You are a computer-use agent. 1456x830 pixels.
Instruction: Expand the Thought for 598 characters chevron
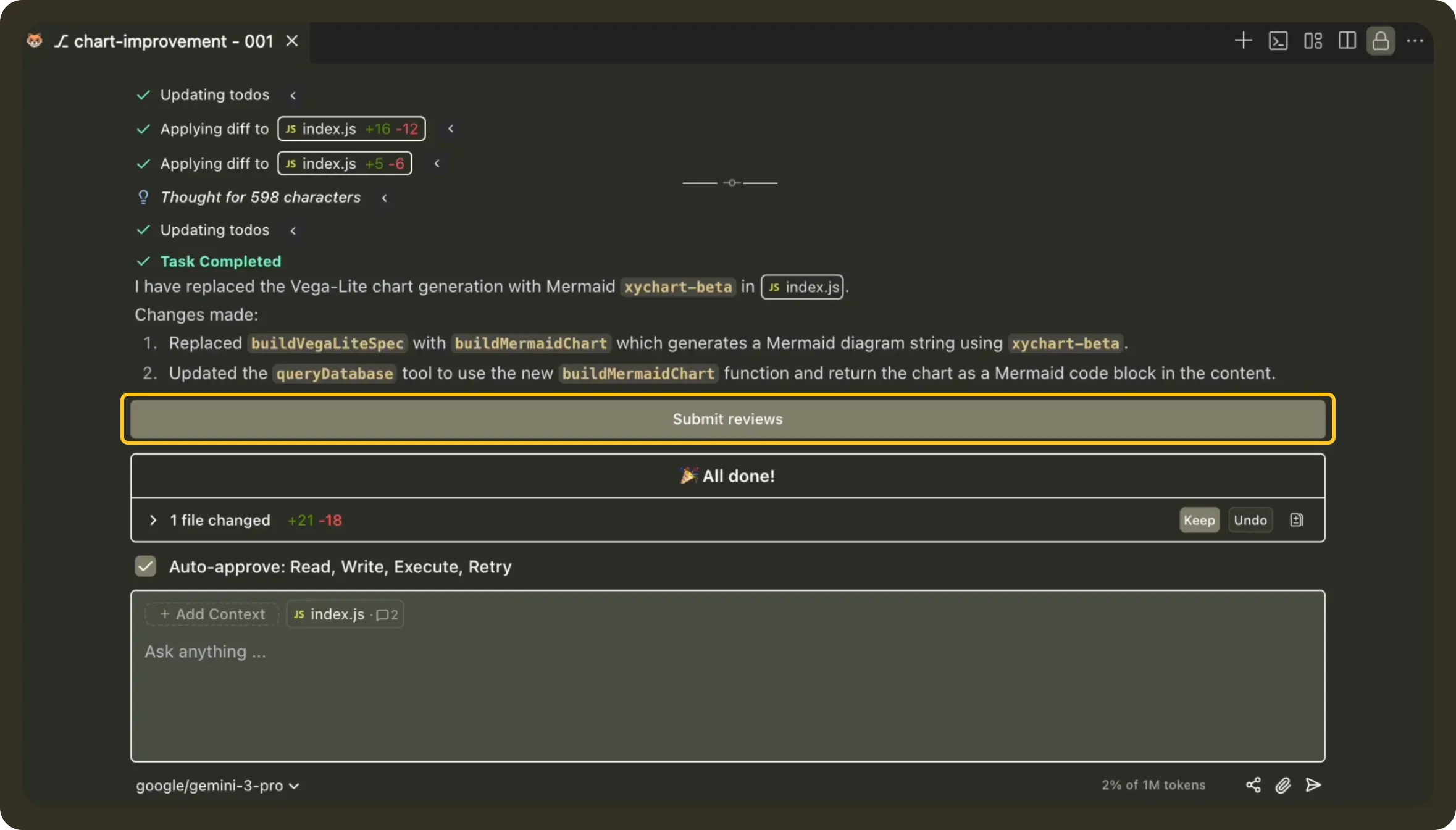385,198
